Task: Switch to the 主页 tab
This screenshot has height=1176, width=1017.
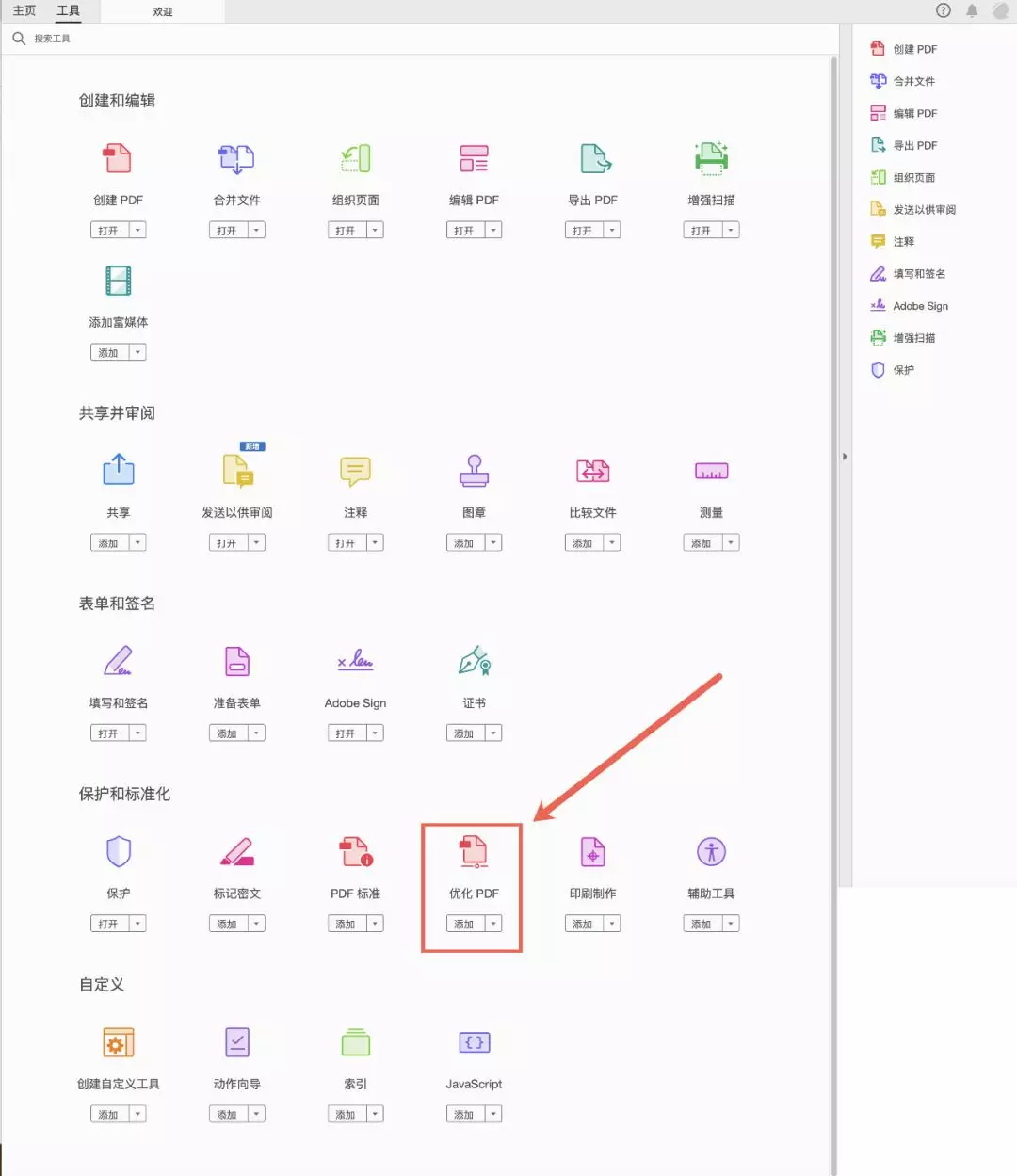Action: (x=24, y=11)
